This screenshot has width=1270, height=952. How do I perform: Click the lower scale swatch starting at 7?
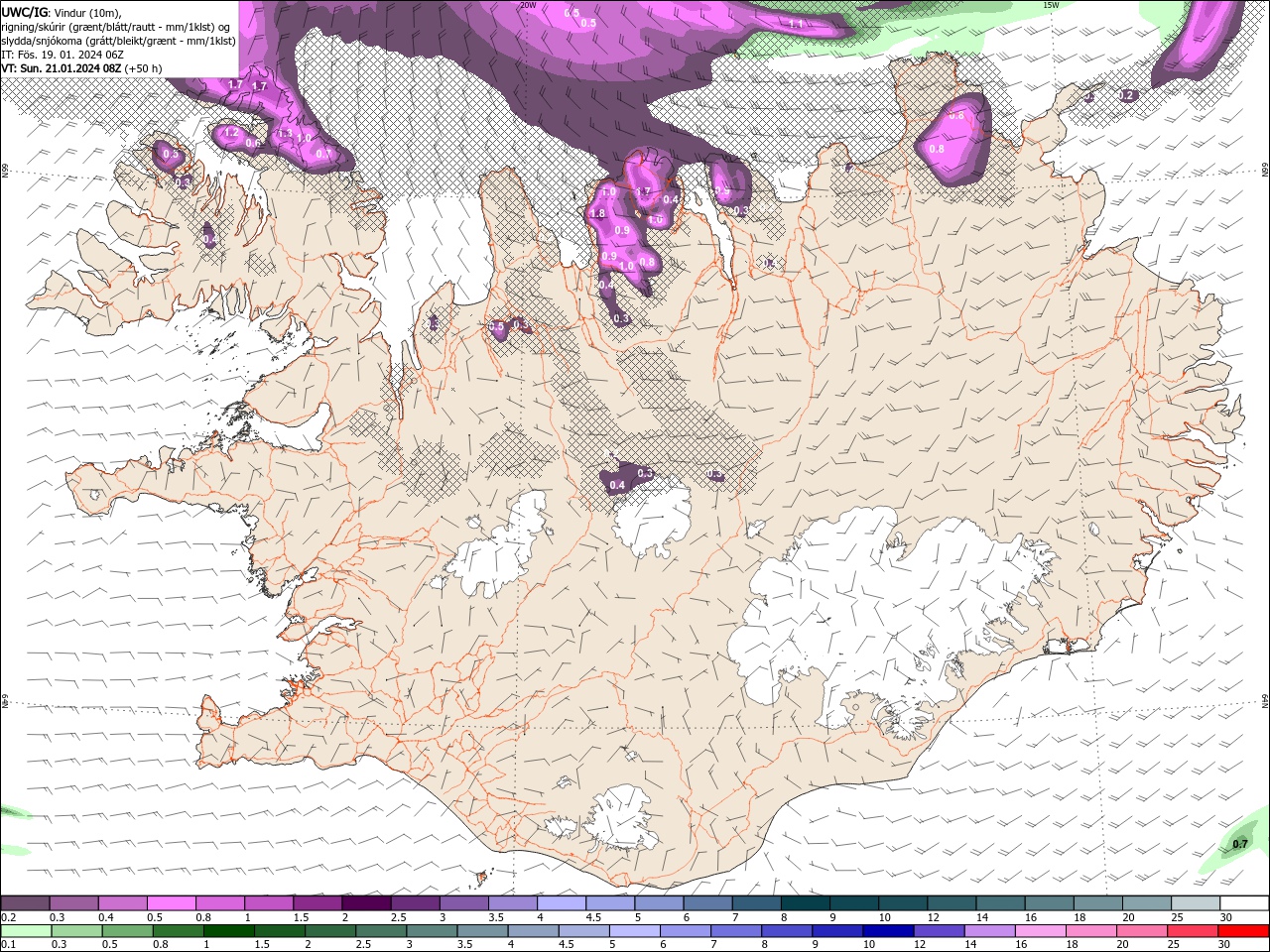click(735, 931)
